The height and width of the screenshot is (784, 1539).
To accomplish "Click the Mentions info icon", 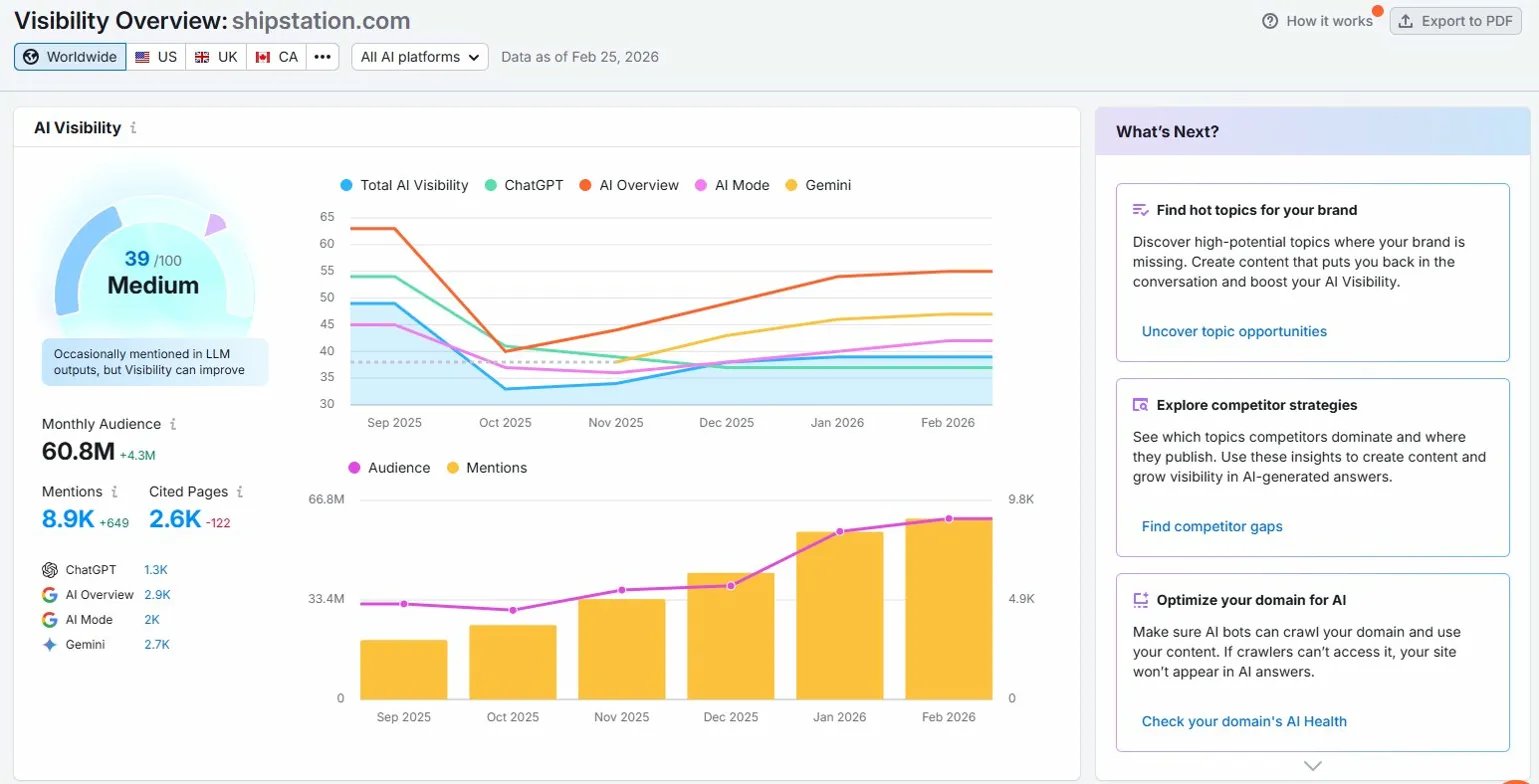I will point(115,492).
